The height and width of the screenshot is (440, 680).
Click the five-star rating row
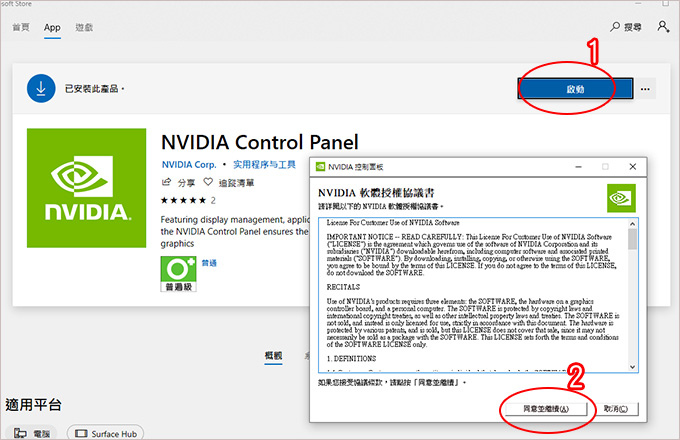183,200
